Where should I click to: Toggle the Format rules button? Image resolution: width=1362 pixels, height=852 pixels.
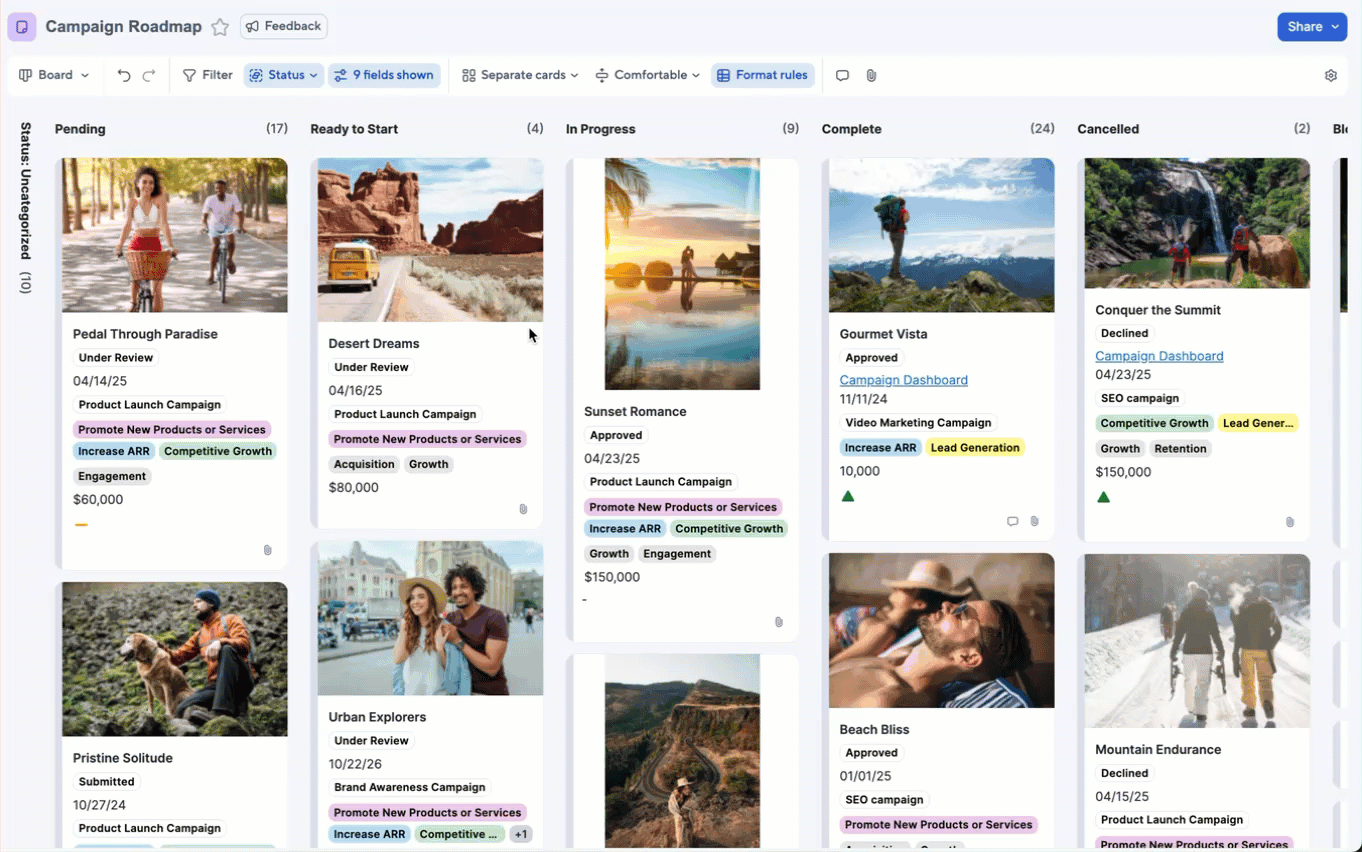pos(762,75)
